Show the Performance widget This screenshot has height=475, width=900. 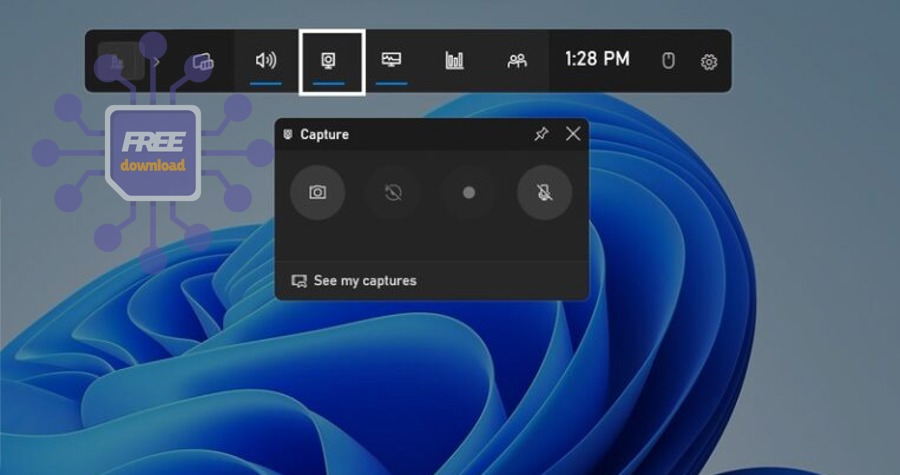tap(391, 61)
